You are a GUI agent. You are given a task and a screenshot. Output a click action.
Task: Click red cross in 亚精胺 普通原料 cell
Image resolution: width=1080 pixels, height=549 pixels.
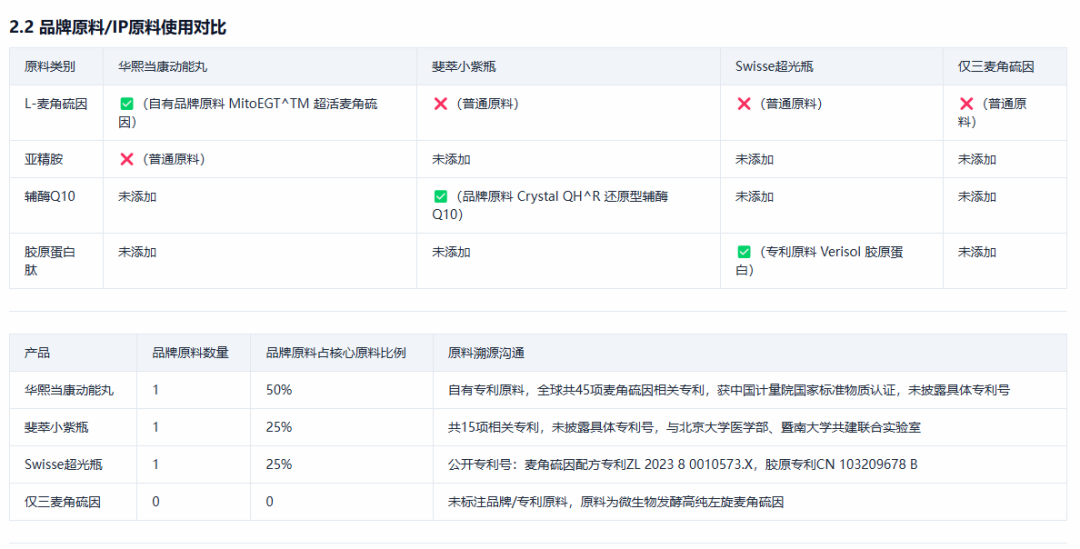pos(127,159)
